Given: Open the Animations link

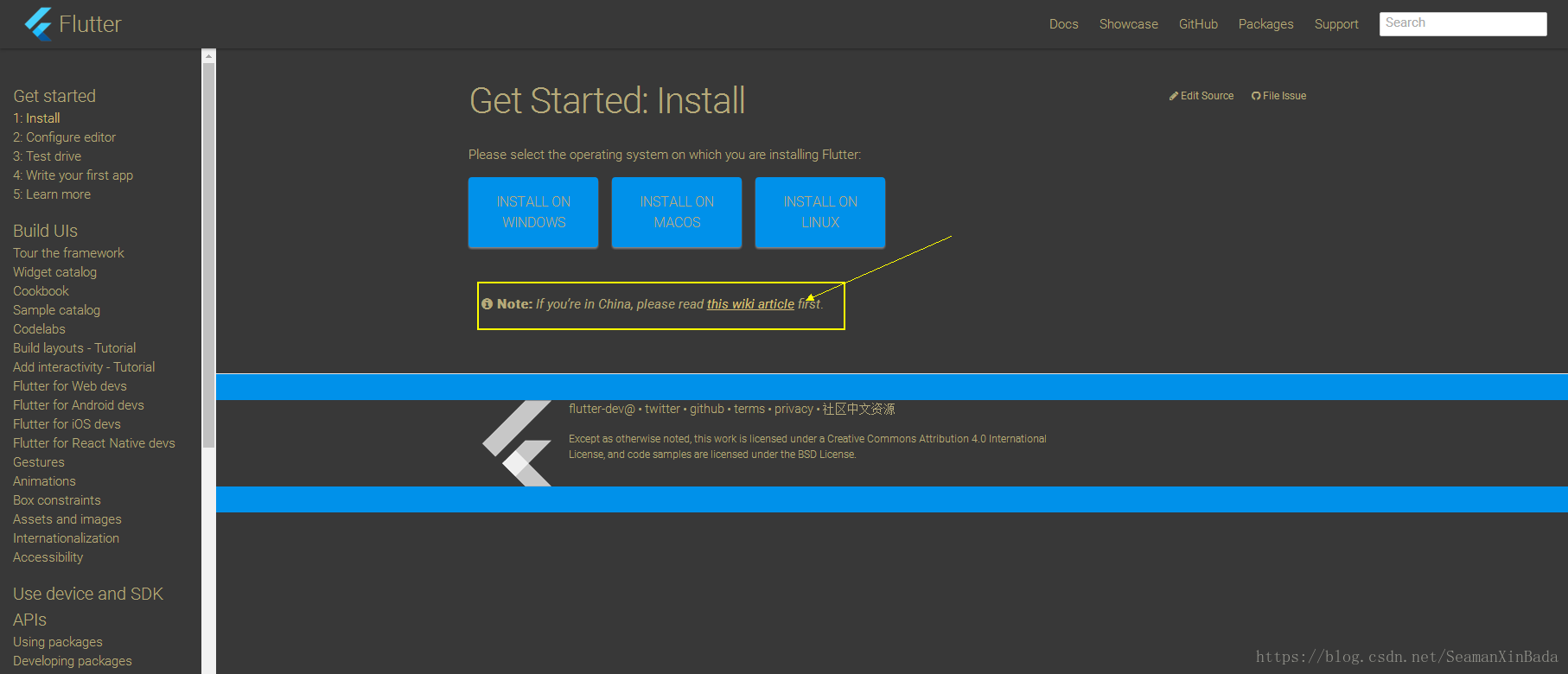Looking at the screenshot, I should tap(44, 481).
